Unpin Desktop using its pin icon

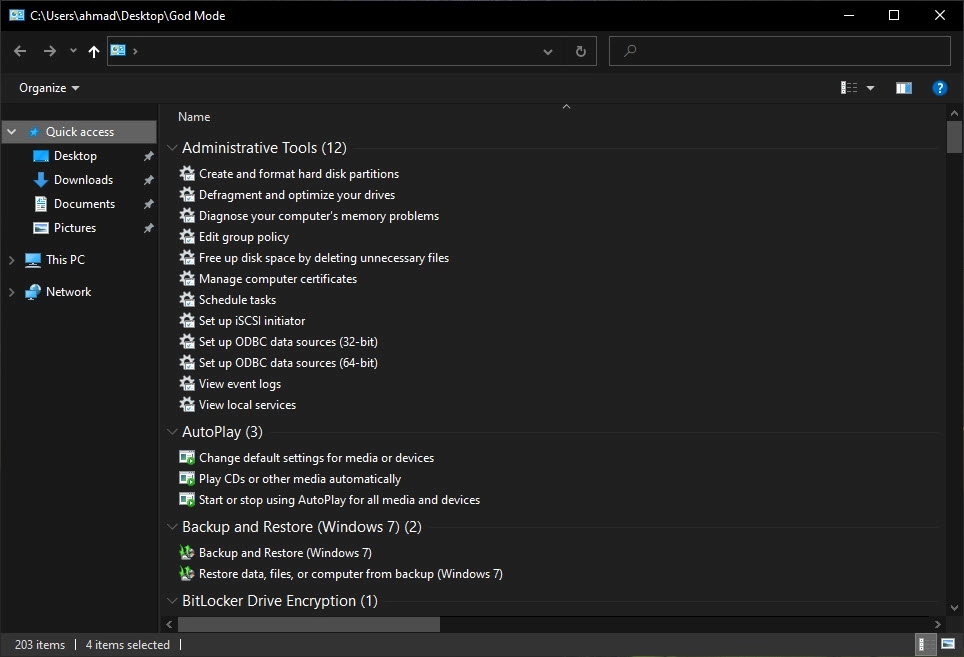tap(148, 156)
